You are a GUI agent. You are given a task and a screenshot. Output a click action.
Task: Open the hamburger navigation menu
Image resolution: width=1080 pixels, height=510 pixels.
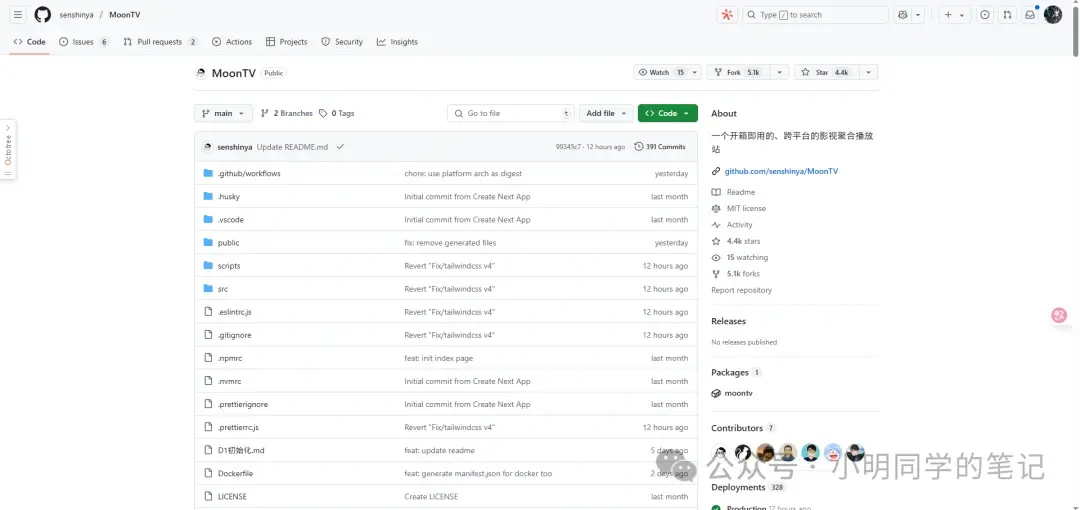[x=19, y=14]
